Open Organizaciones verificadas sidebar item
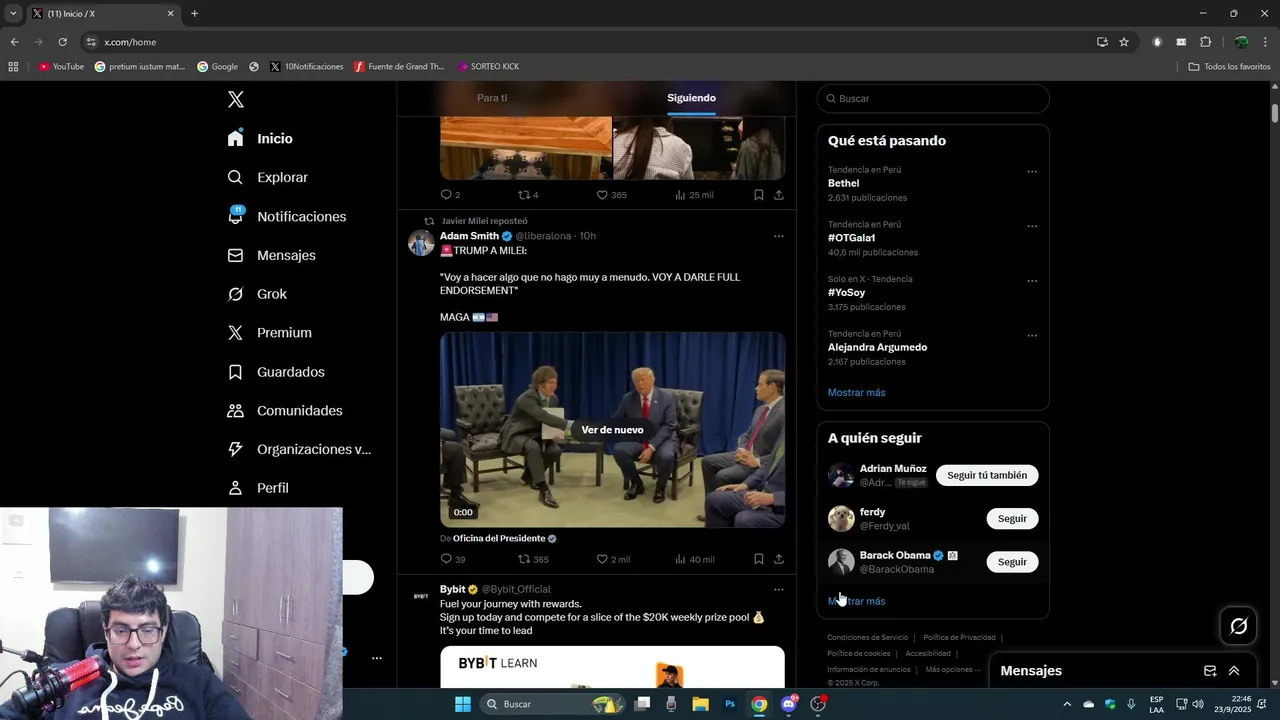 (x=299, y=449)
